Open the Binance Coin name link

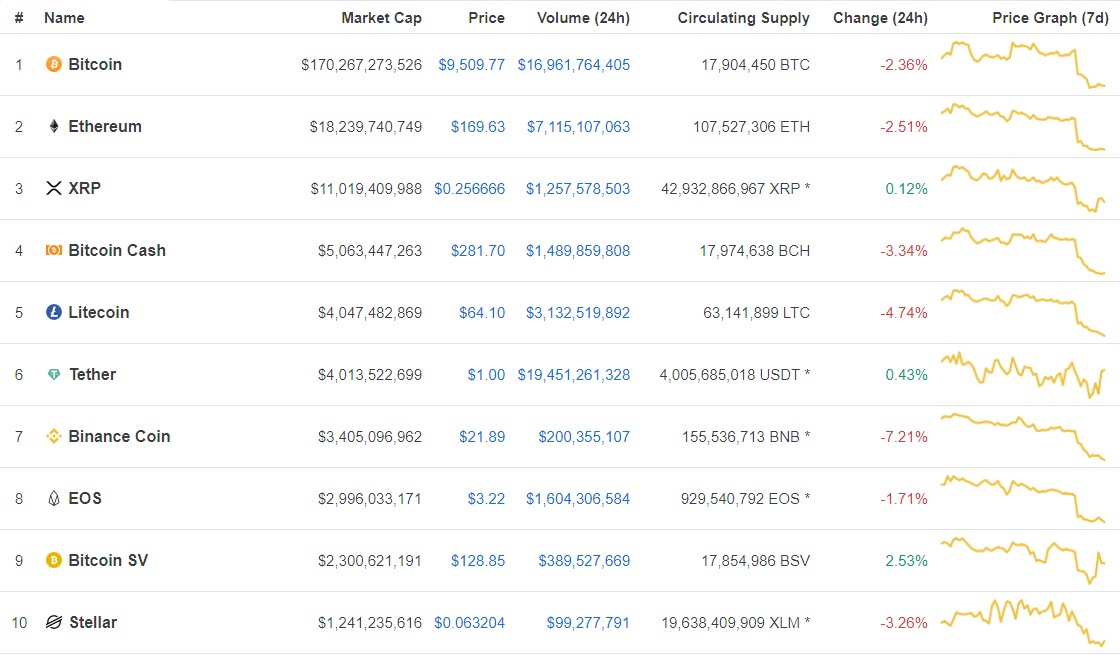coord(119,436)
